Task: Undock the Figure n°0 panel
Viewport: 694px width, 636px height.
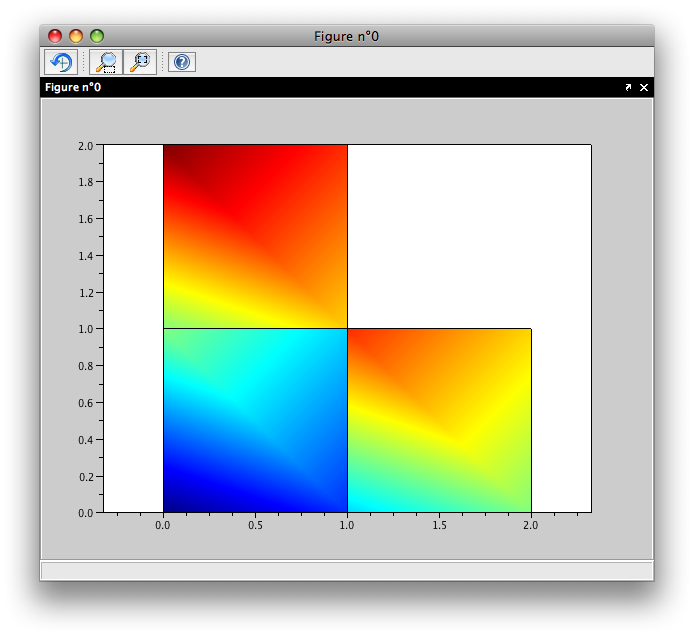Action: click(628, 88)
